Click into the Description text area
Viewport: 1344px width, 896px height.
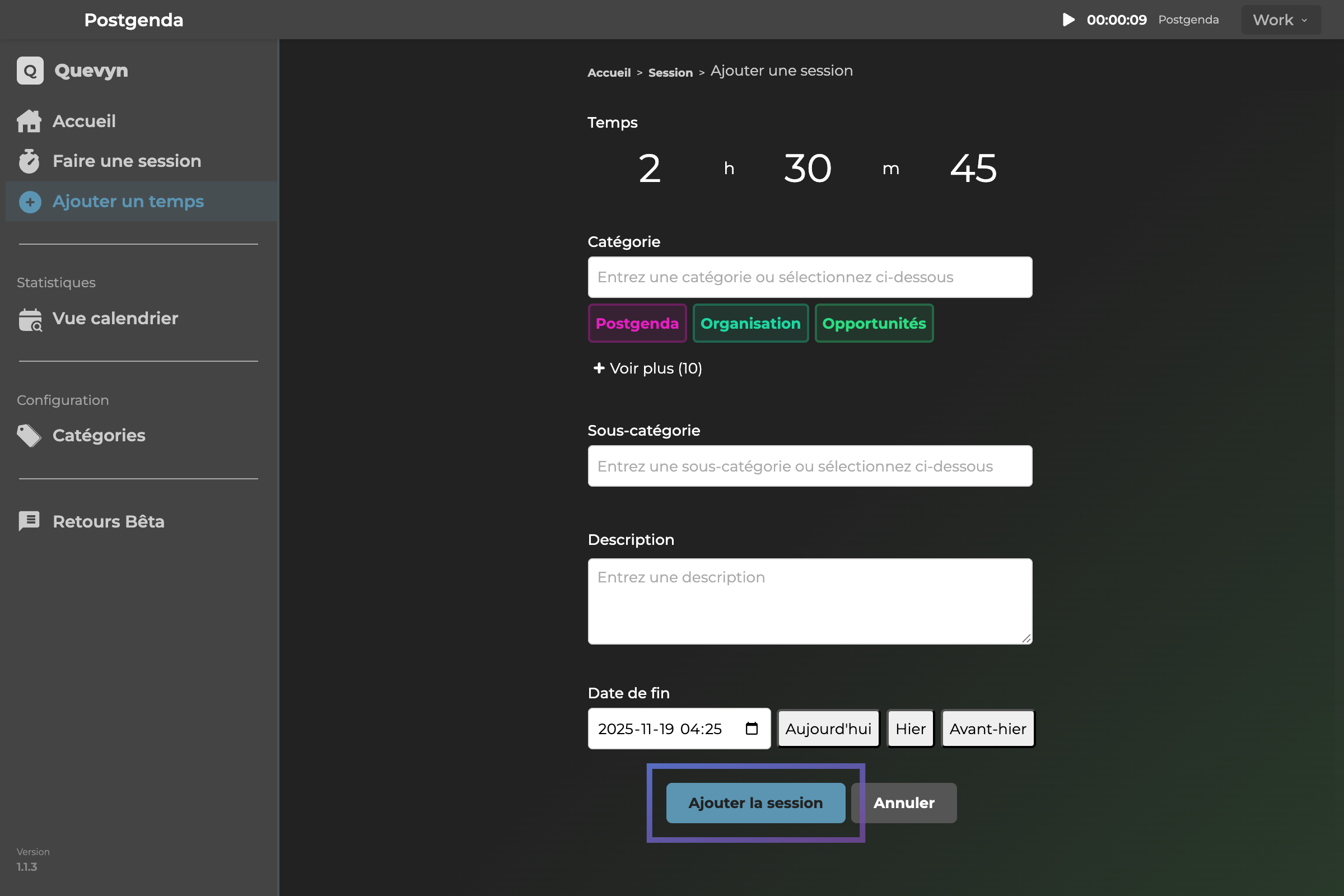810,601
